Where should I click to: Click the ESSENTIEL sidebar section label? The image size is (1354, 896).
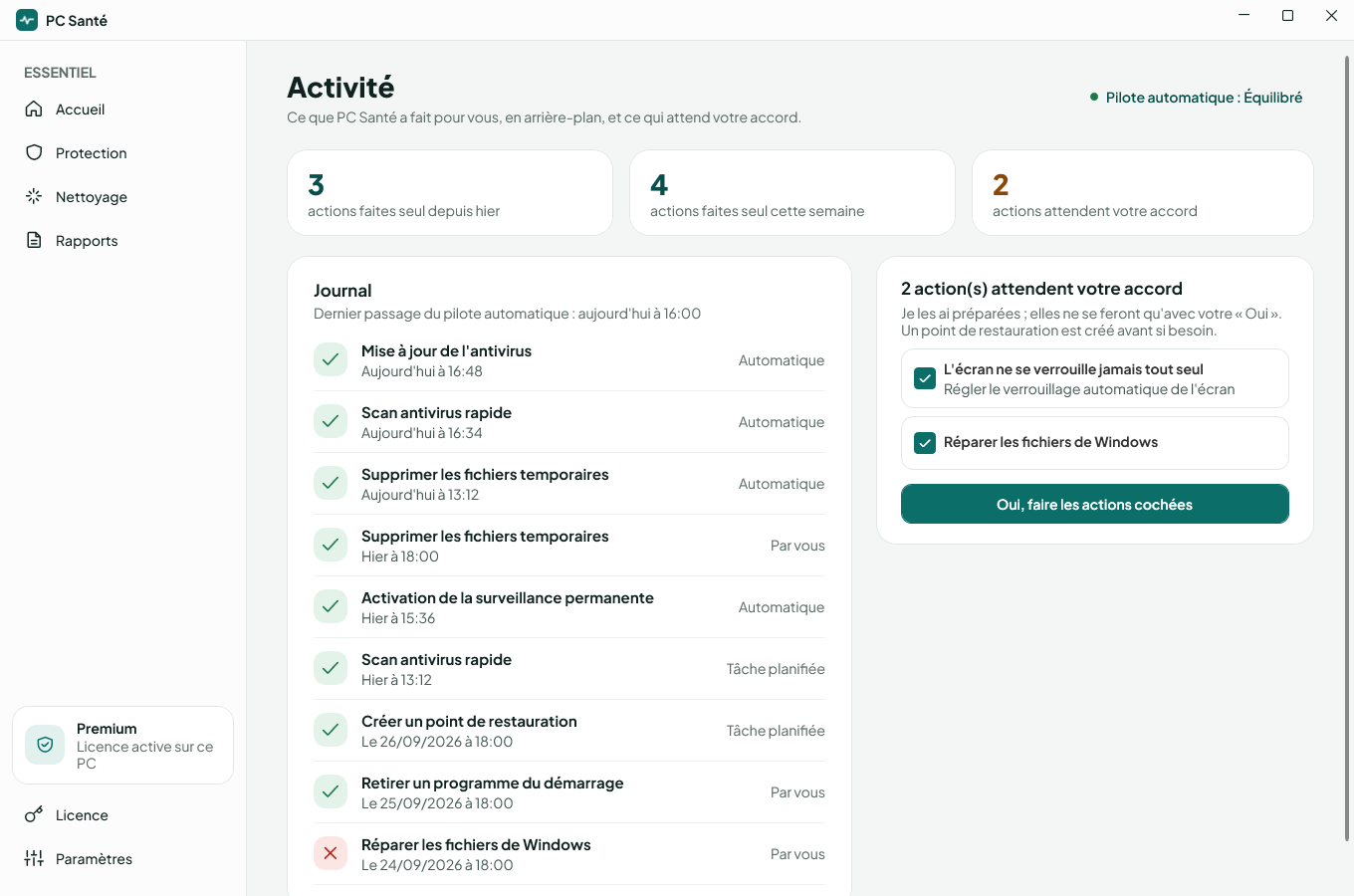(60, 73)
